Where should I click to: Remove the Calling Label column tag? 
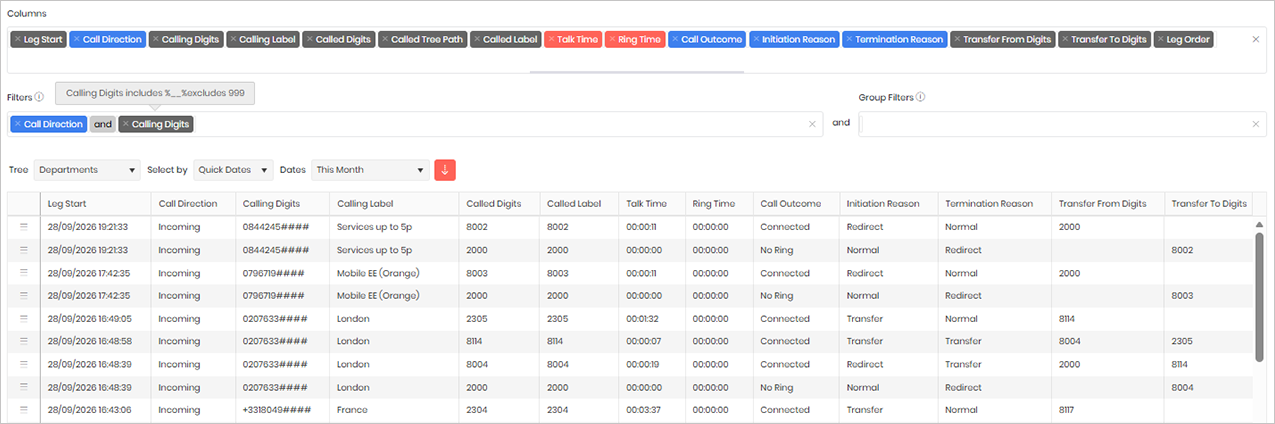[x=234, y=40]
